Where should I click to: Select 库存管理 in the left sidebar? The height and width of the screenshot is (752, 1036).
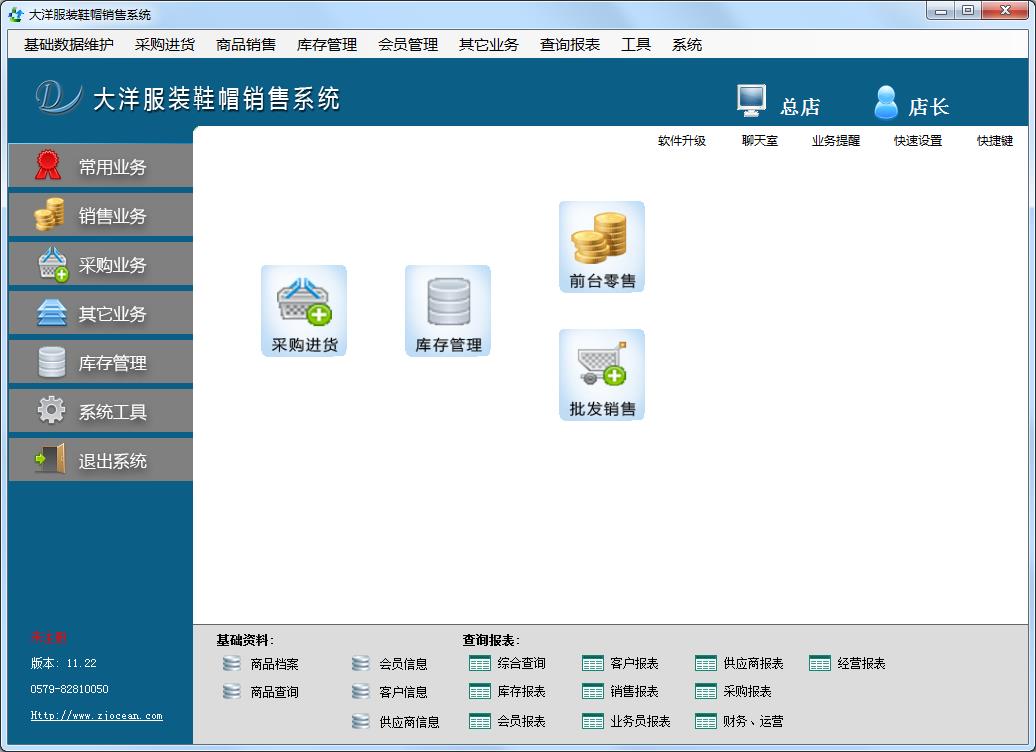pos(100,361)
